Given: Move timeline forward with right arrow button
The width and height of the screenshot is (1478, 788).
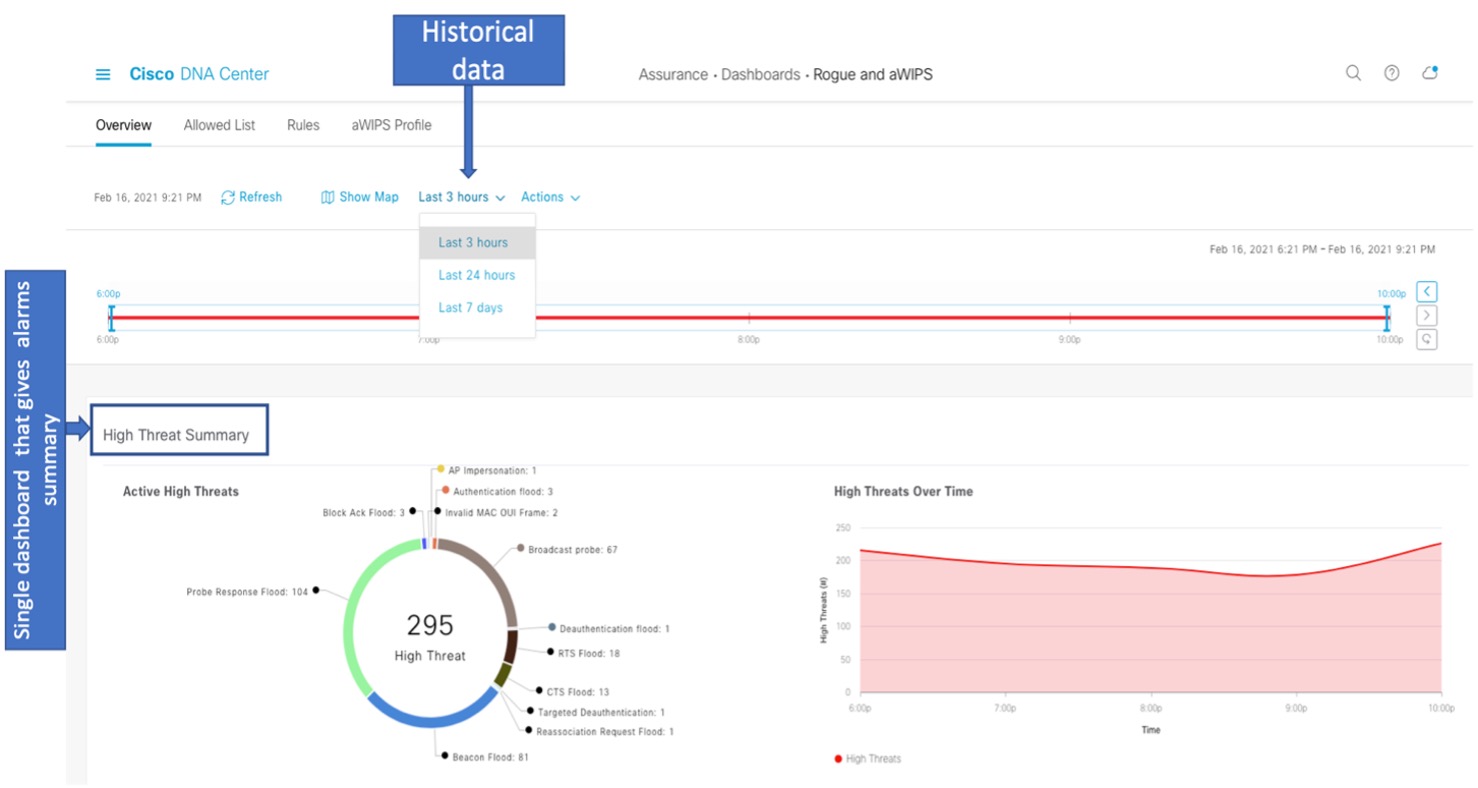Looking at the screenshot, I should click(x=1427, y=316).
